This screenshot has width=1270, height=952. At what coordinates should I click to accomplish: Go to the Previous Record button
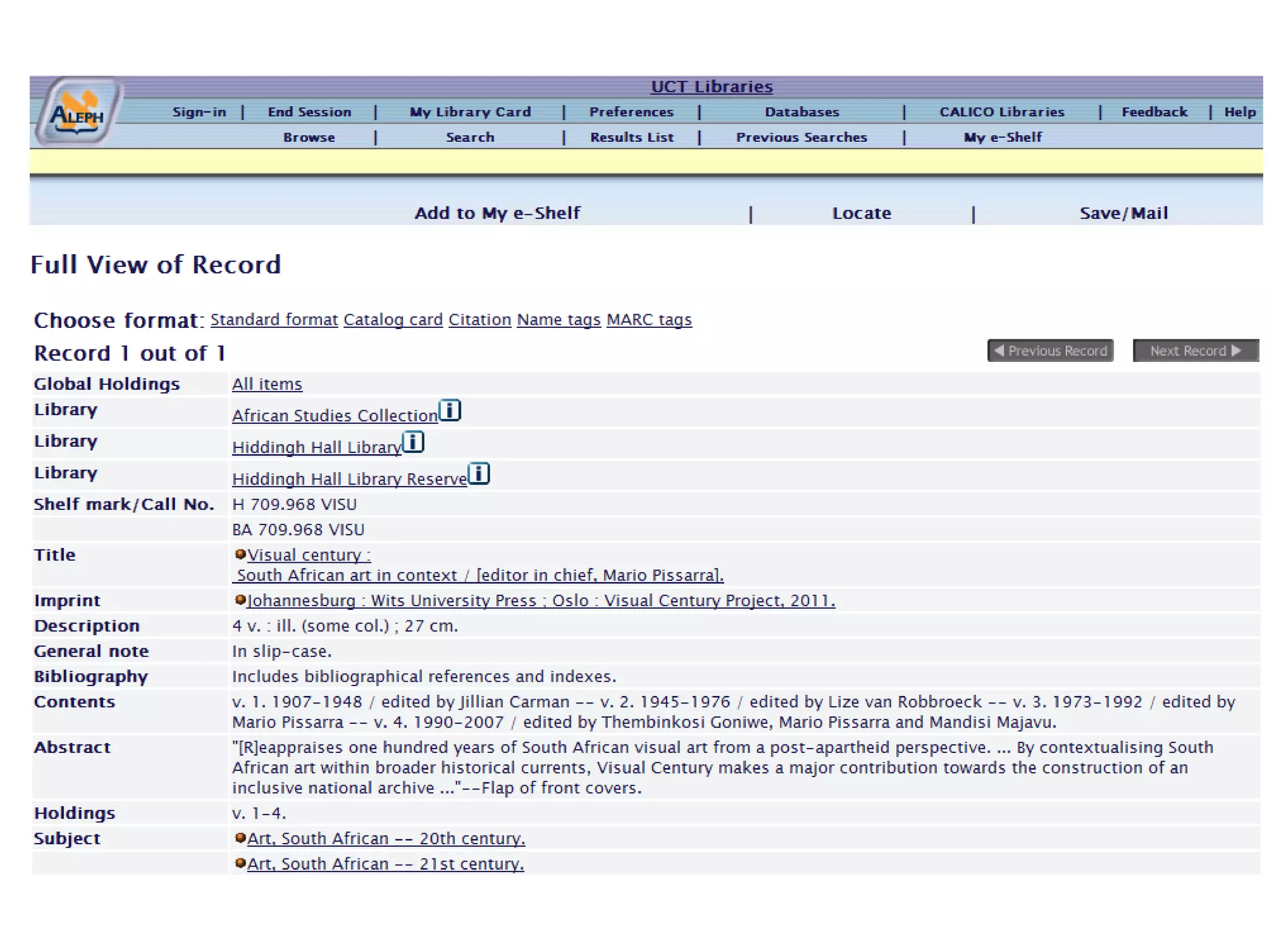coord(1050,351)
